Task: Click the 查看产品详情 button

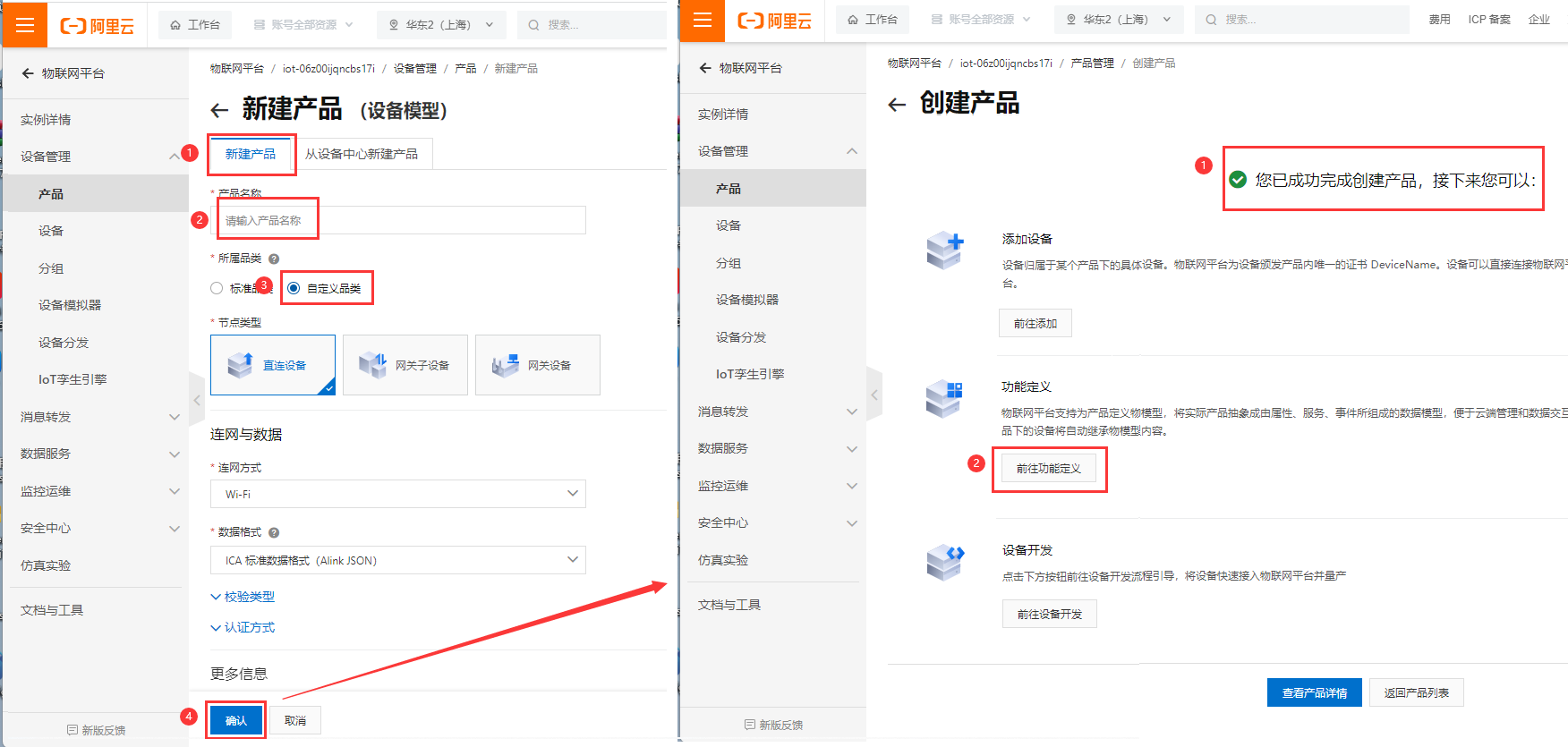Action: click(1314, 692)
